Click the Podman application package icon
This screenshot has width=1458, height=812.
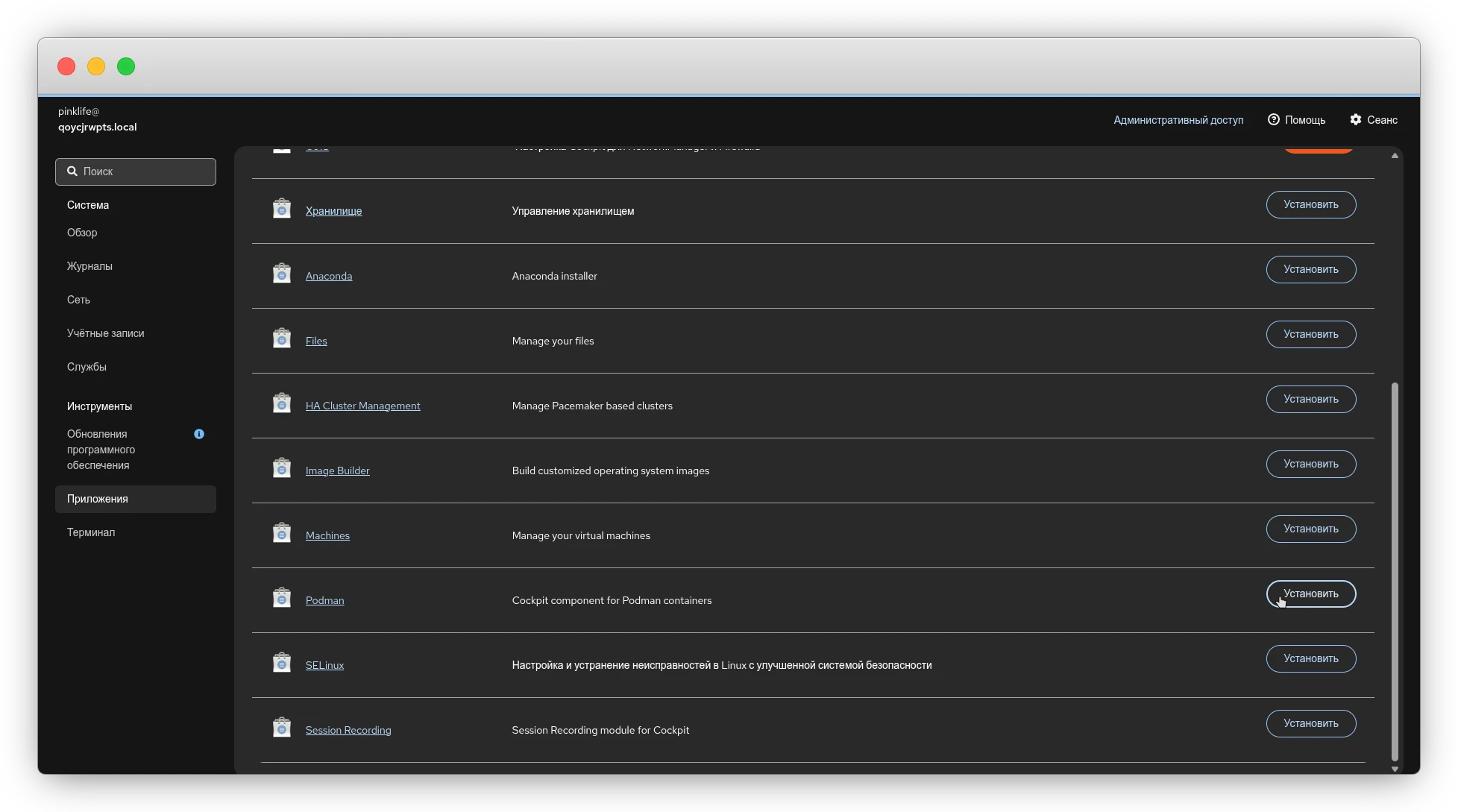pyautogui.click(x=281, y=598)
